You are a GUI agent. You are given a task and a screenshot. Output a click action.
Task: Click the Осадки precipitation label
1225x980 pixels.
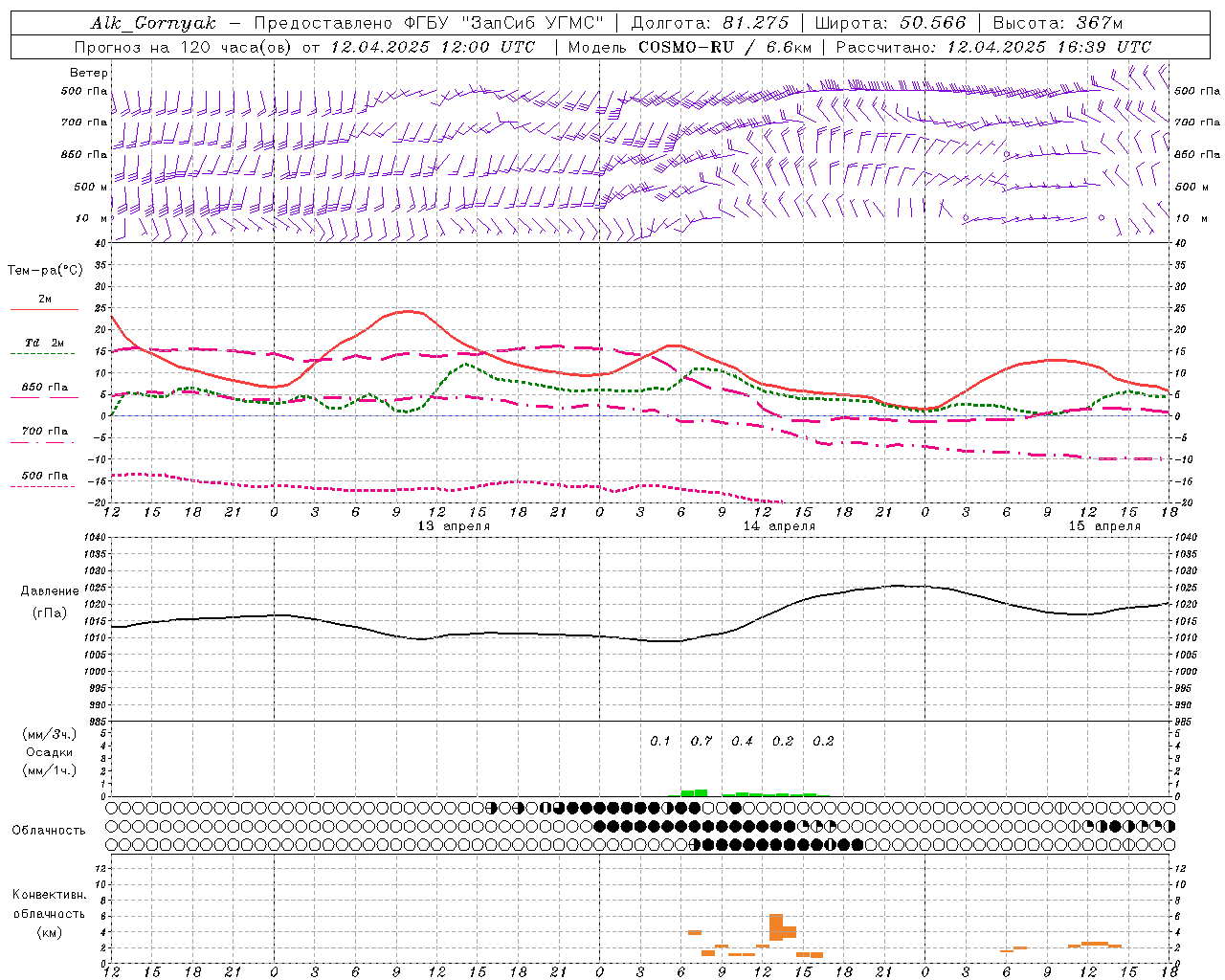coord(50,752)
